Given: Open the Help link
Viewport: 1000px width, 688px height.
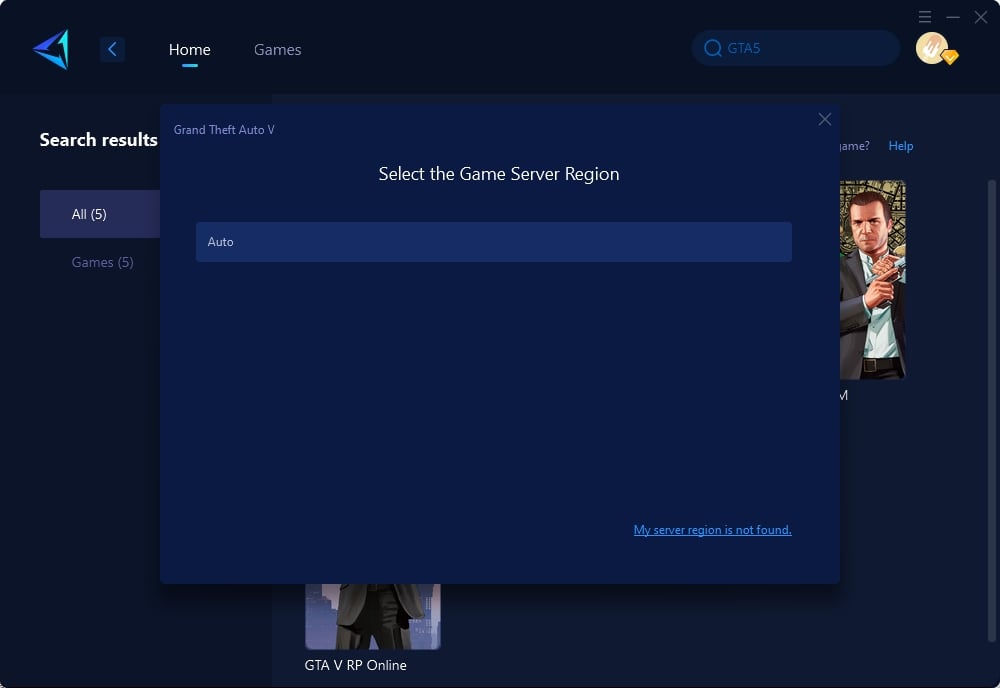Looking at the screenshot, I should [901, 146].
